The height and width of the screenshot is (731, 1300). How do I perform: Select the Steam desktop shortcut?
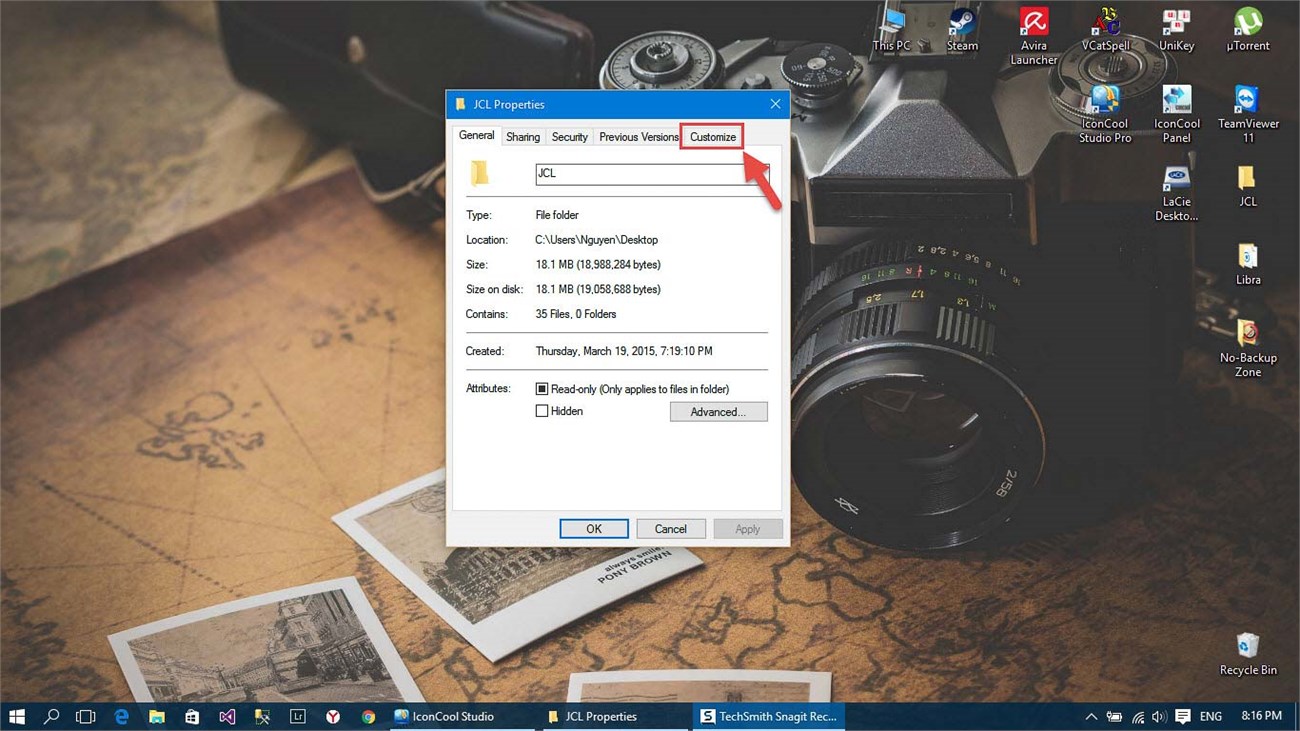tap(962, 30)
